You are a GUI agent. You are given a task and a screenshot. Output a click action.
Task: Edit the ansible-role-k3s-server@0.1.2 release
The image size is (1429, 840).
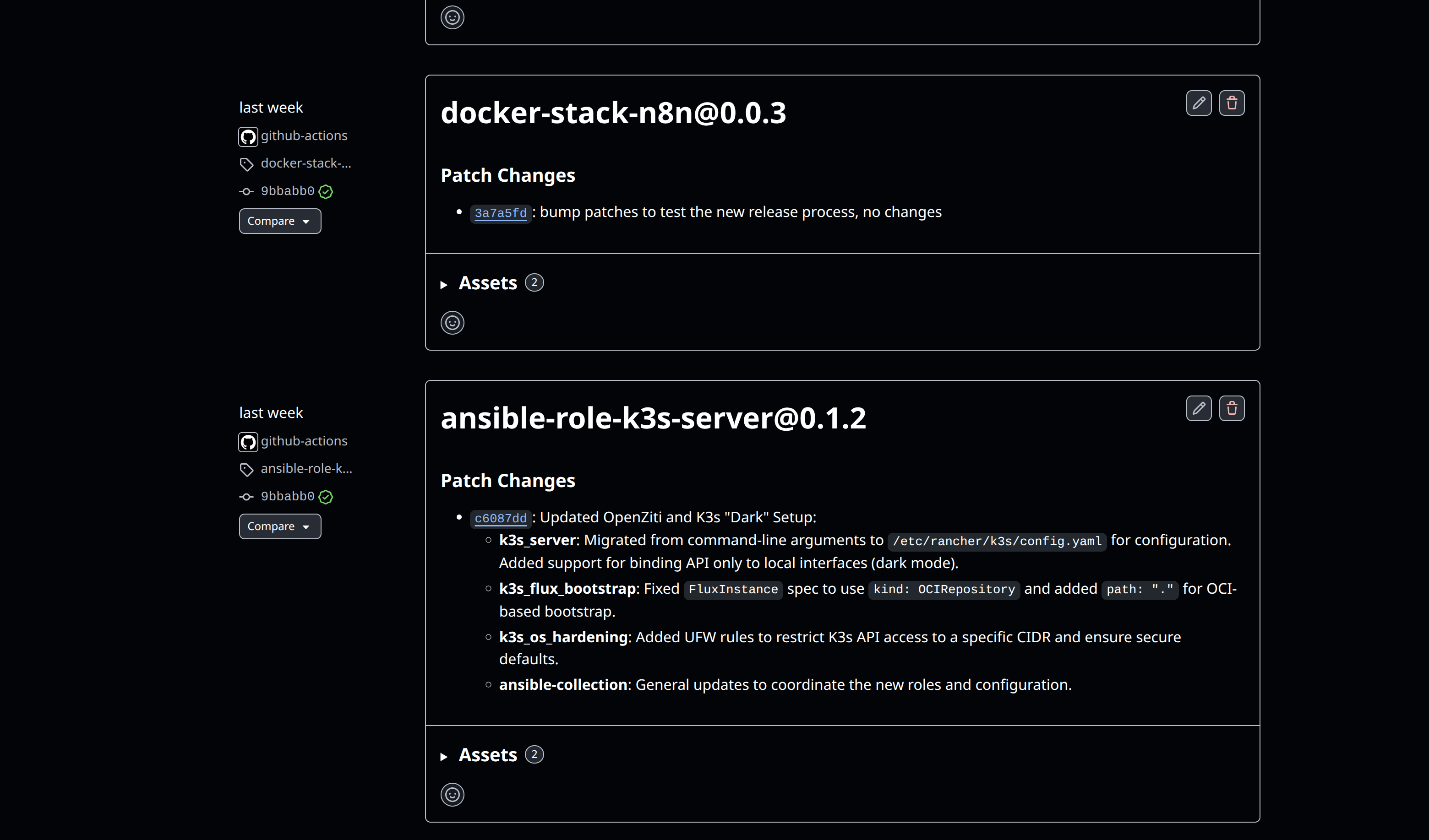pyautogui.click(x=1198, y=408)
